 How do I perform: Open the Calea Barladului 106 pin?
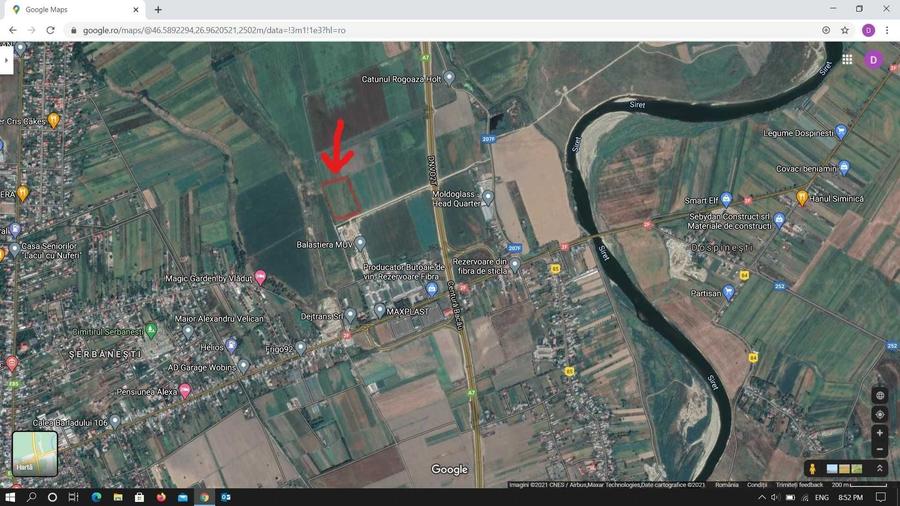(x=115, y=422)
